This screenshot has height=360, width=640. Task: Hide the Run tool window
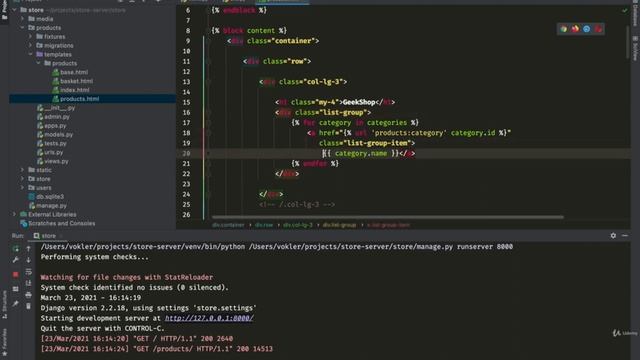tap(625, 236)
